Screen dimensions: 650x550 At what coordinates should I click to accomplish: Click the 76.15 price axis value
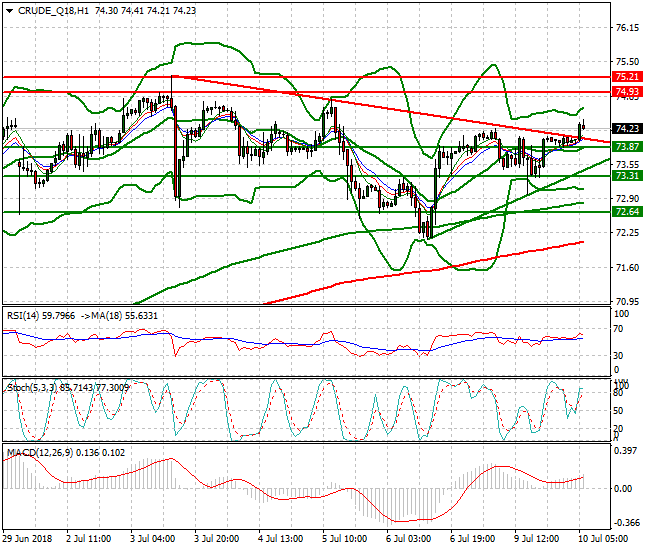pyautogui.click(x=627, y=28)
